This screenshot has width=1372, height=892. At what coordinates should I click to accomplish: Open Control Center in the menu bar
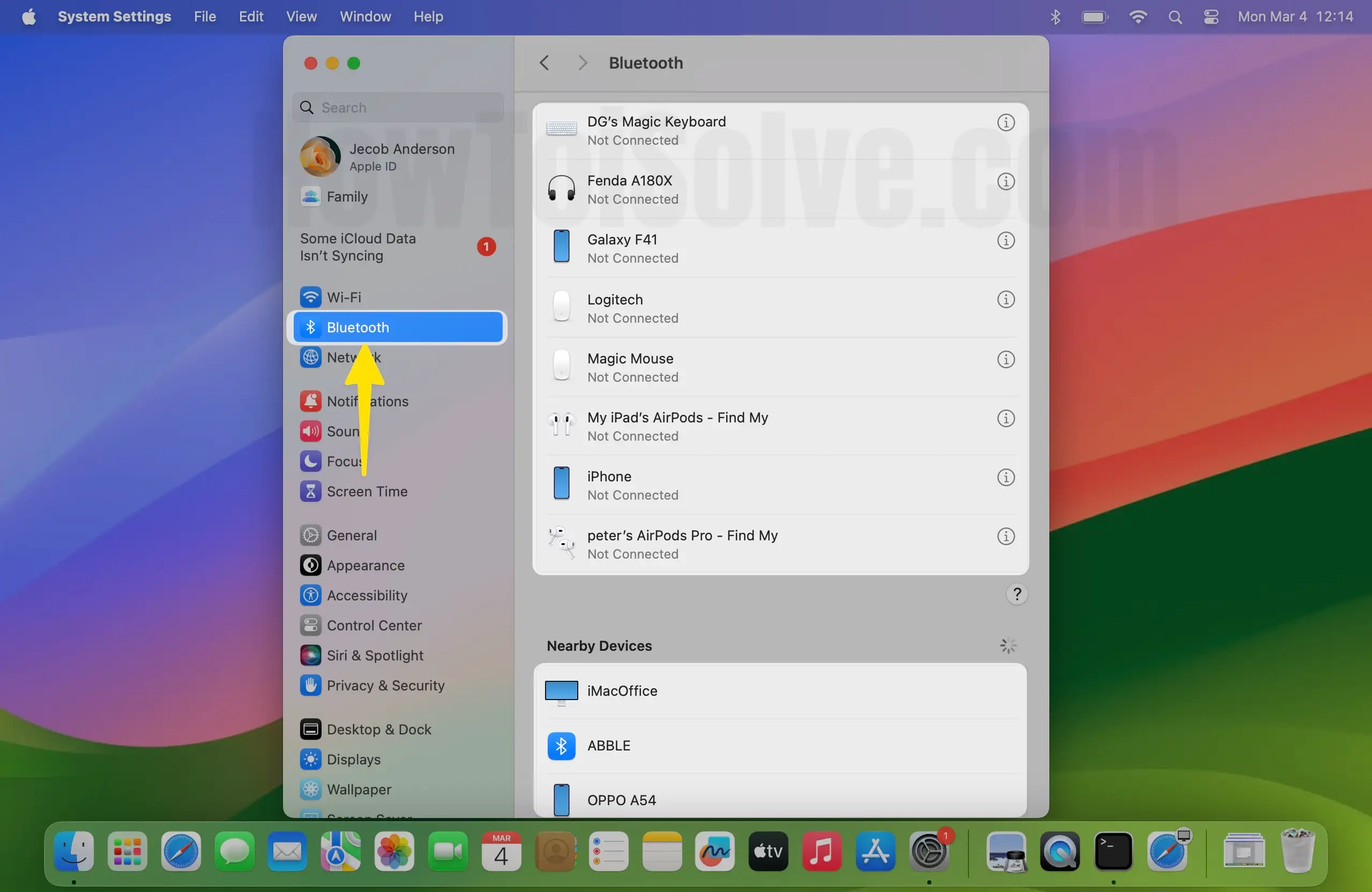pos(1211,17)
